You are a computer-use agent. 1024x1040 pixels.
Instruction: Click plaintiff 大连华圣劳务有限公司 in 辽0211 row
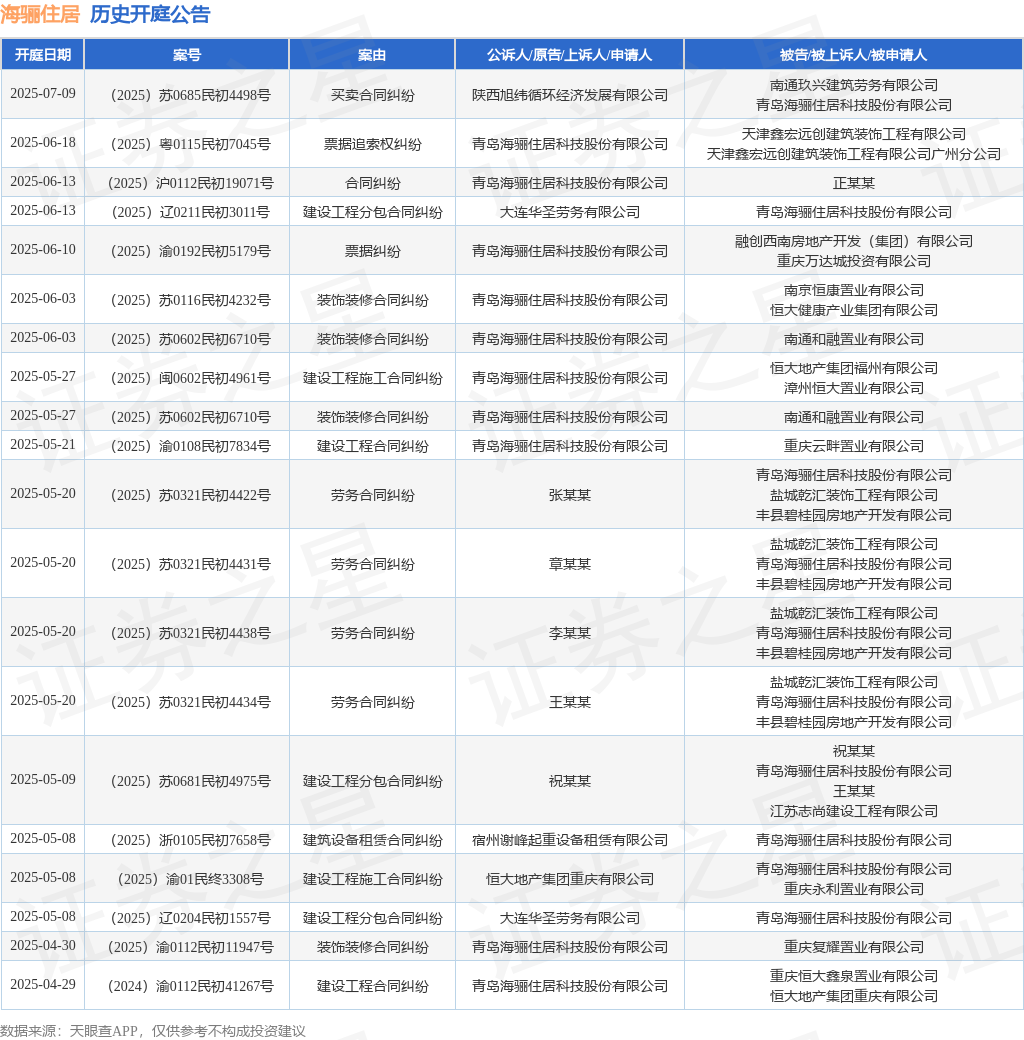tap(569, 212)
